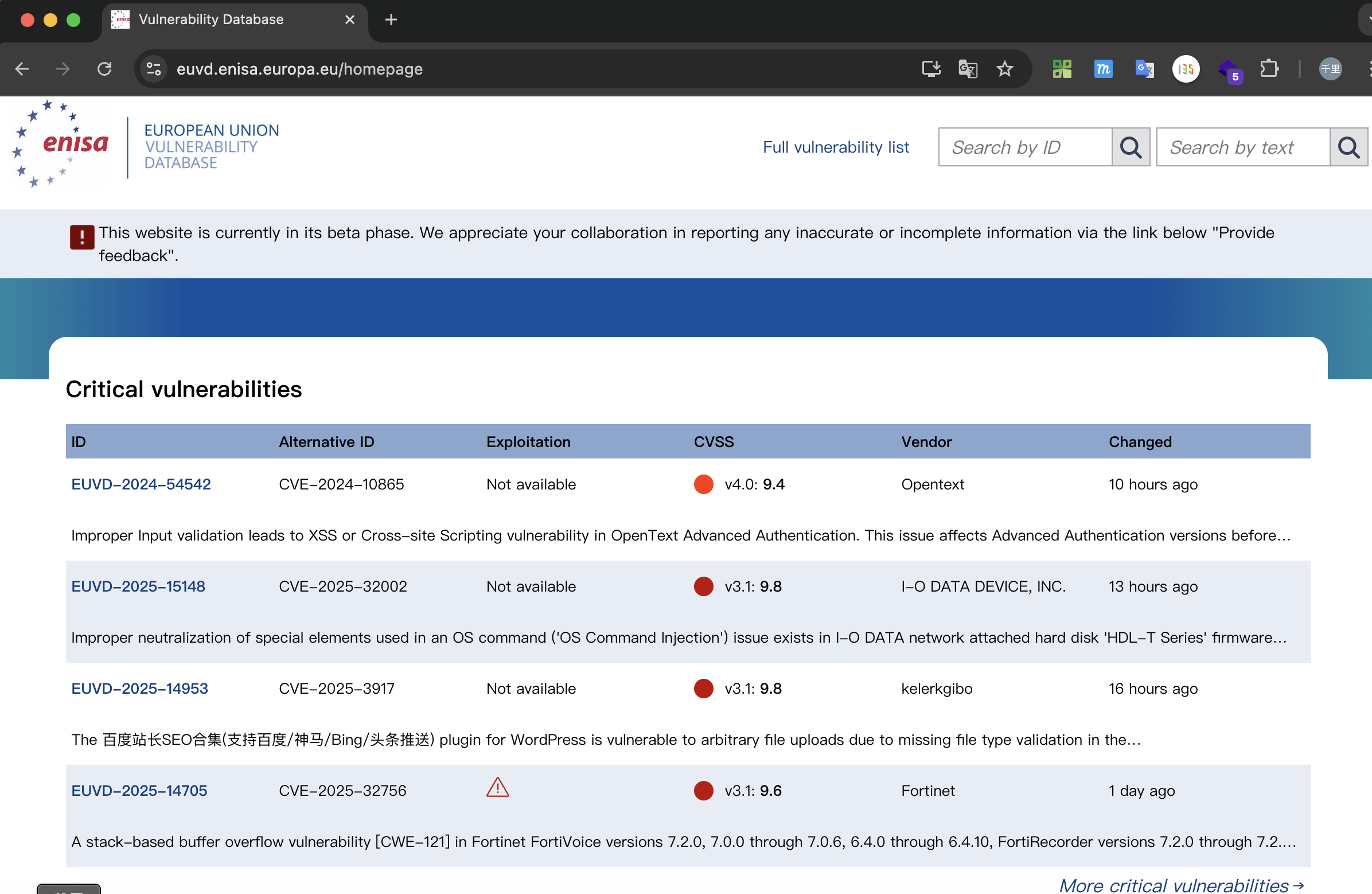Click the exploitation warning triangle for EUVD-2025-14705

coord(497,788)
